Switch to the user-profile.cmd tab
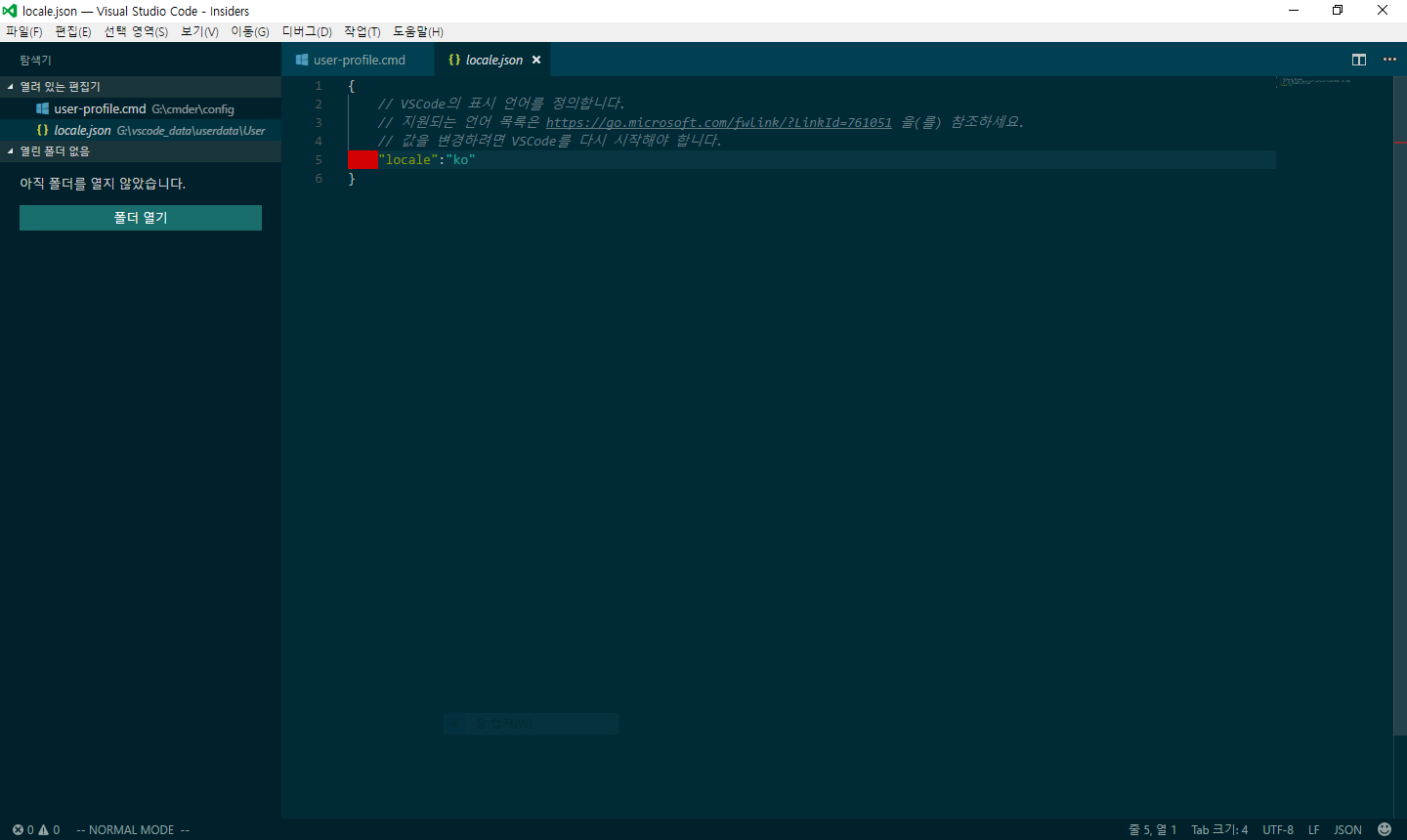1407x840 pixels. click(x=358, y=59)
